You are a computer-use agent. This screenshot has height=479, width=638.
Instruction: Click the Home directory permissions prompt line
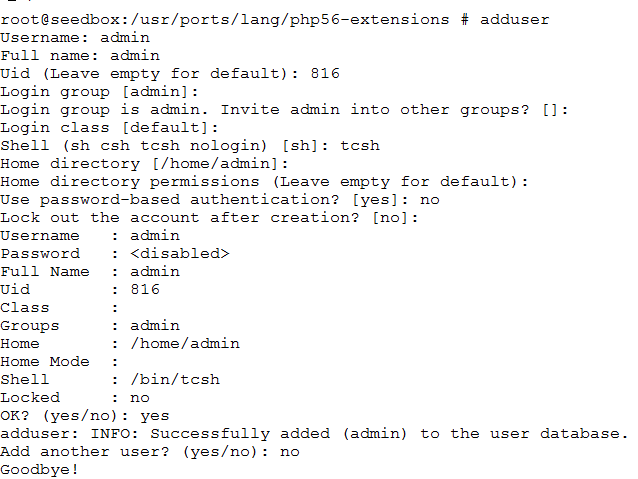tap(264, 182)
